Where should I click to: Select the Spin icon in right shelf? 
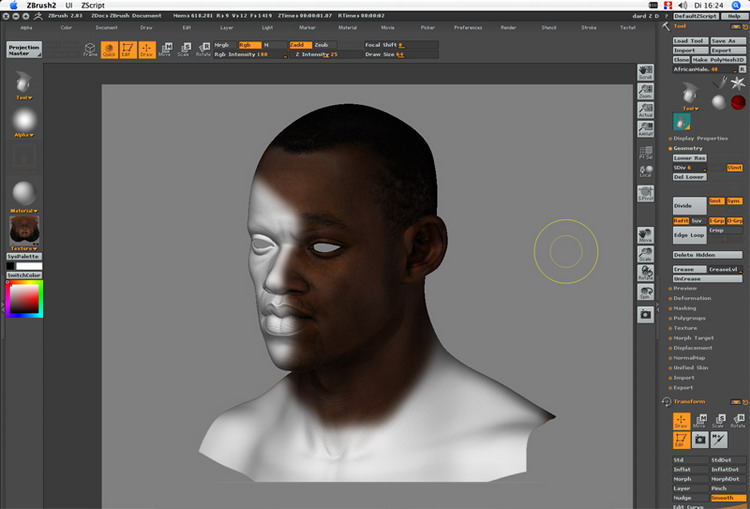pos(645,292)
